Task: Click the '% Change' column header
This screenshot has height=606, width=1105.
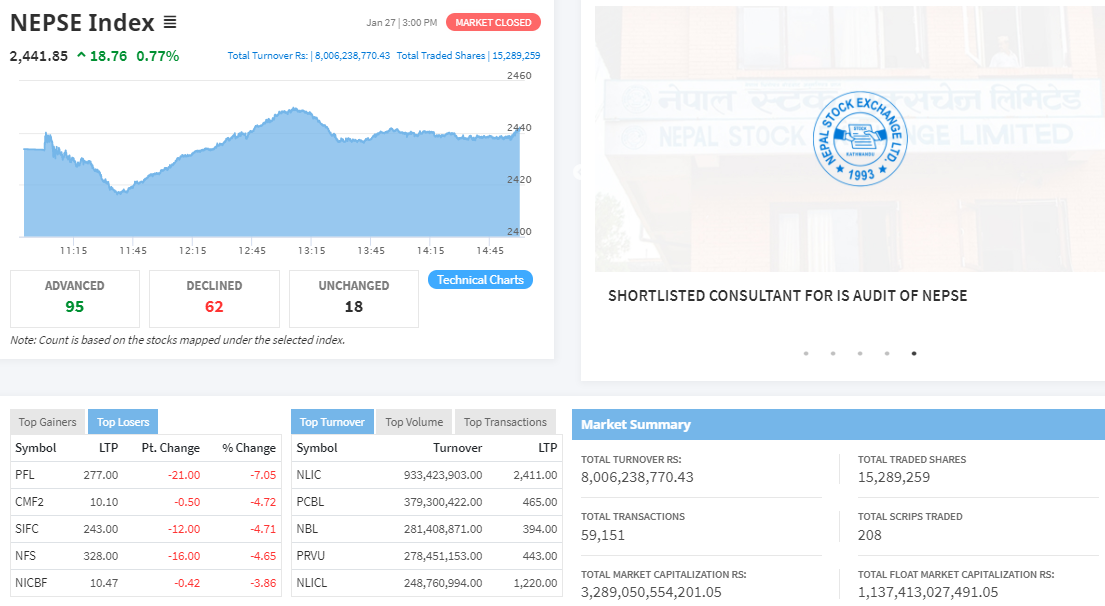Action: click(x=249, y=448)
